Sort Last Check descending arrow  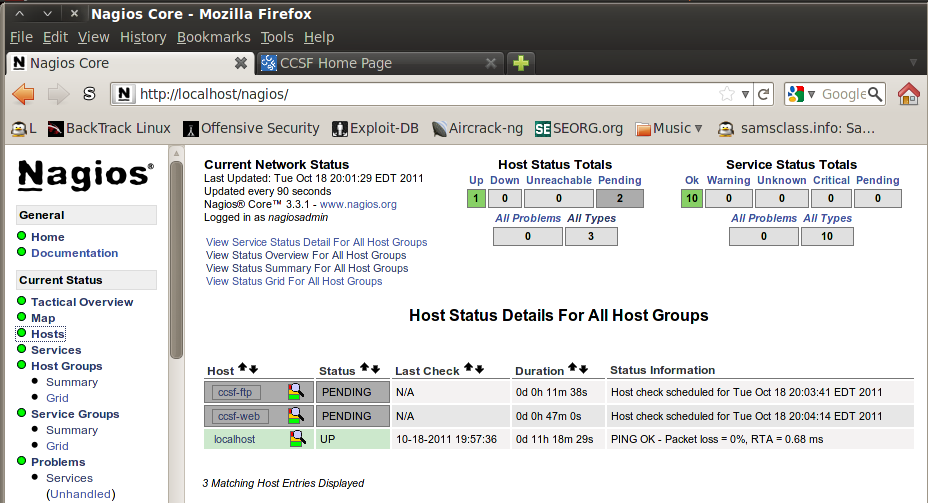(479, 369)
